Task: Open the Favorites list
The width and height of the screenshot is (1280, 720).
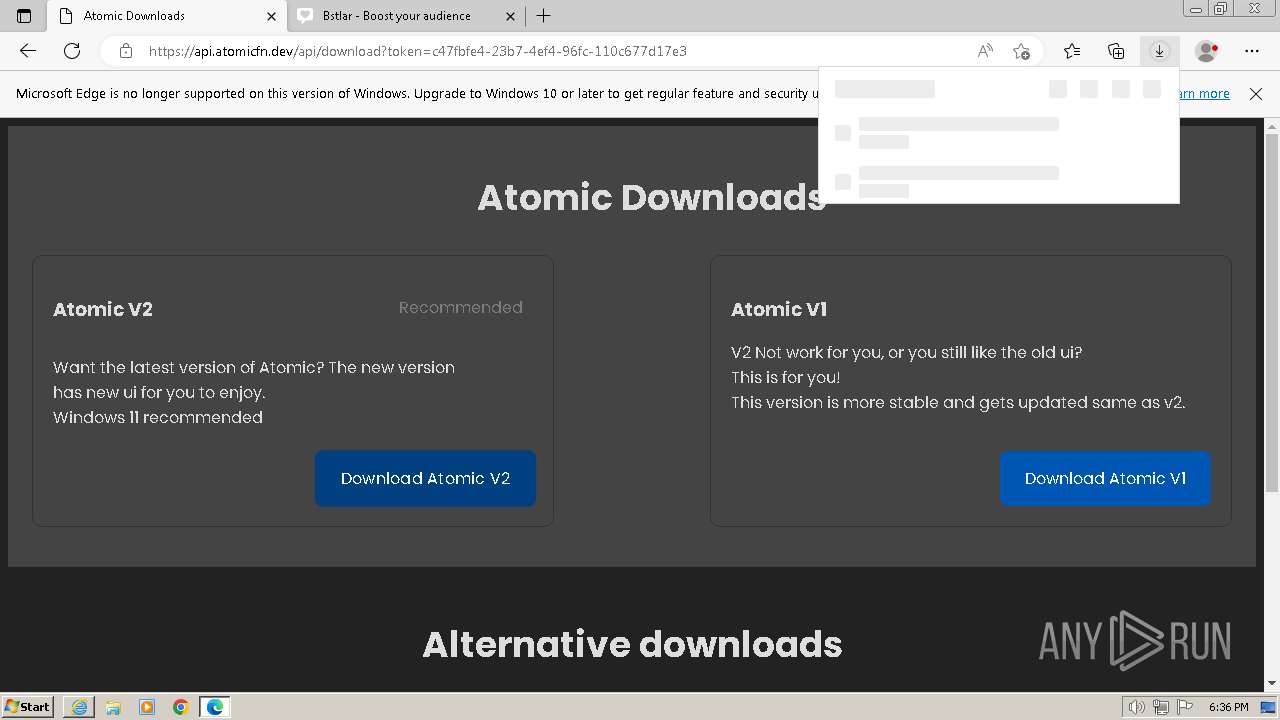Action: tap(1072, 51)
